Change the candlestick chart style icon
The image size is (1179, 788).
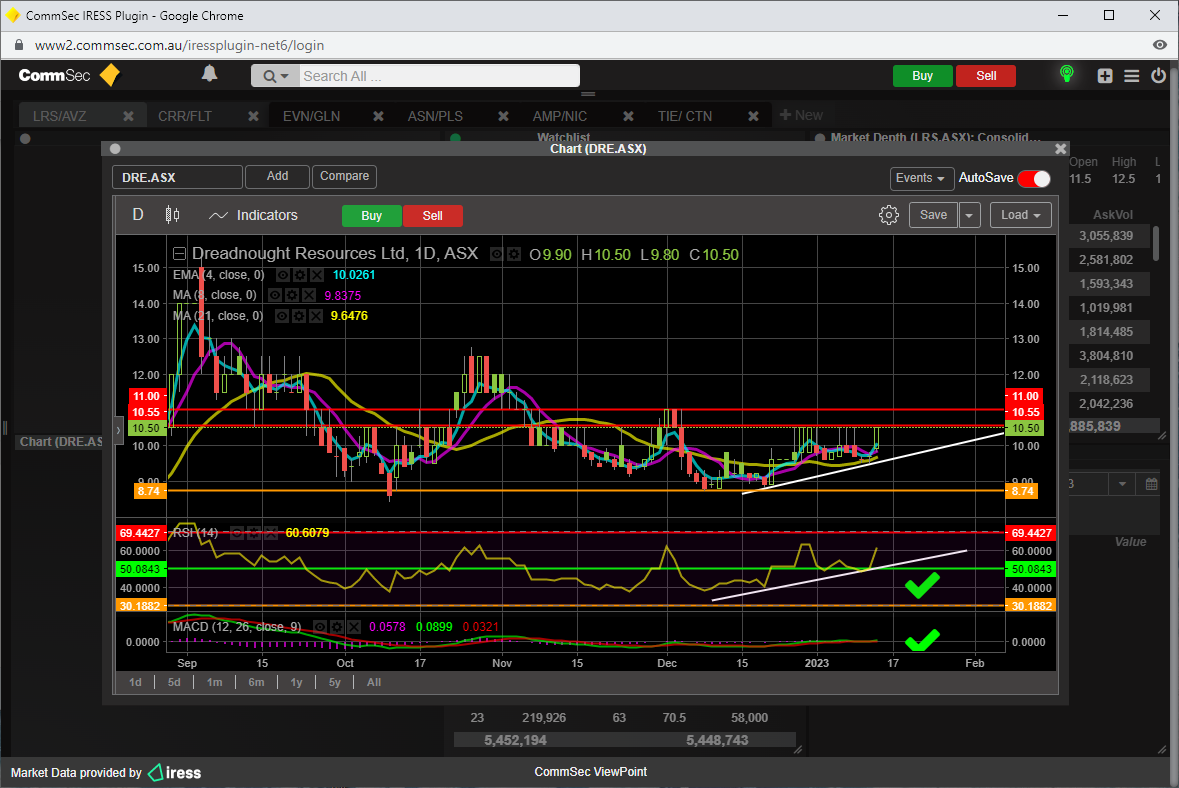pyautogui.click(x=172, y=215)
